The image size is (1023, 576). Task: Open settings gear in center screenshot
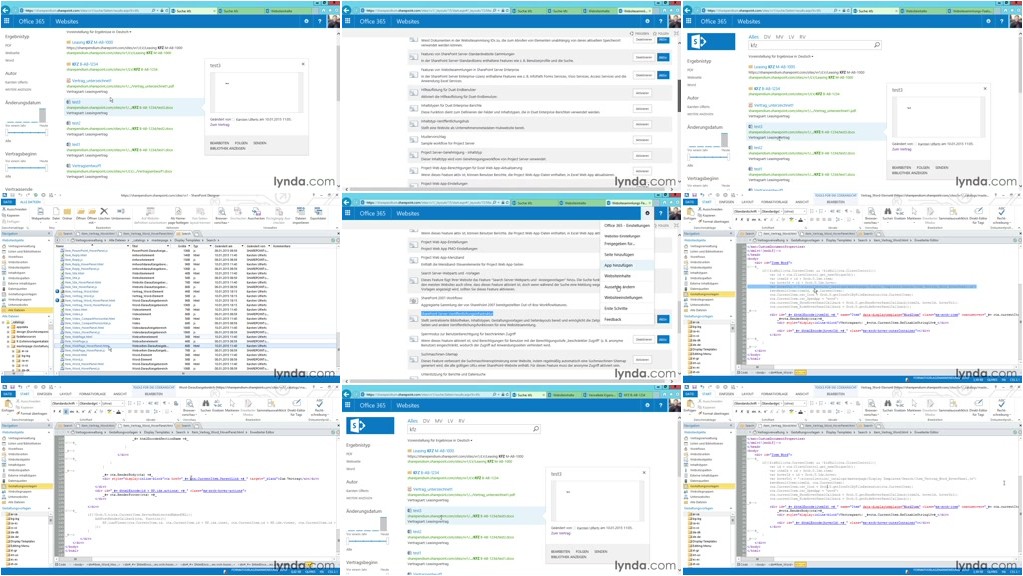click(x=647, y=213)
